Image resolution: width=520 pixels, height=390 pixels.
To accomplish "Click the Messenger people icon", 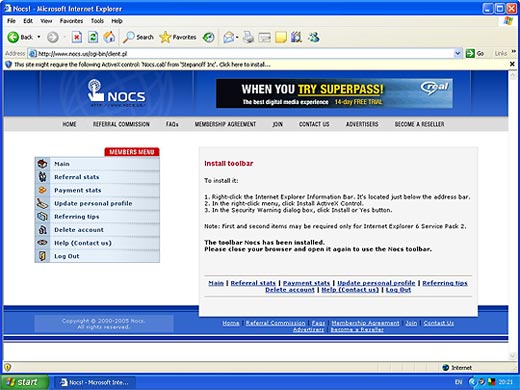I will 314,37.
